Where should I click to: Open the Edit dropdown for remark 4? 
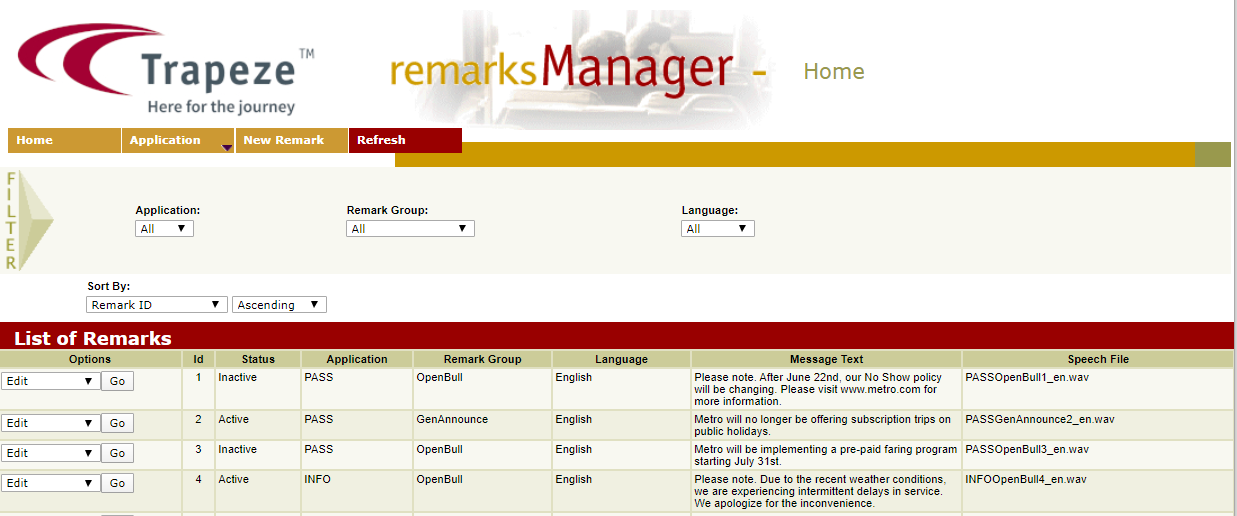click(x=50, y=483)
